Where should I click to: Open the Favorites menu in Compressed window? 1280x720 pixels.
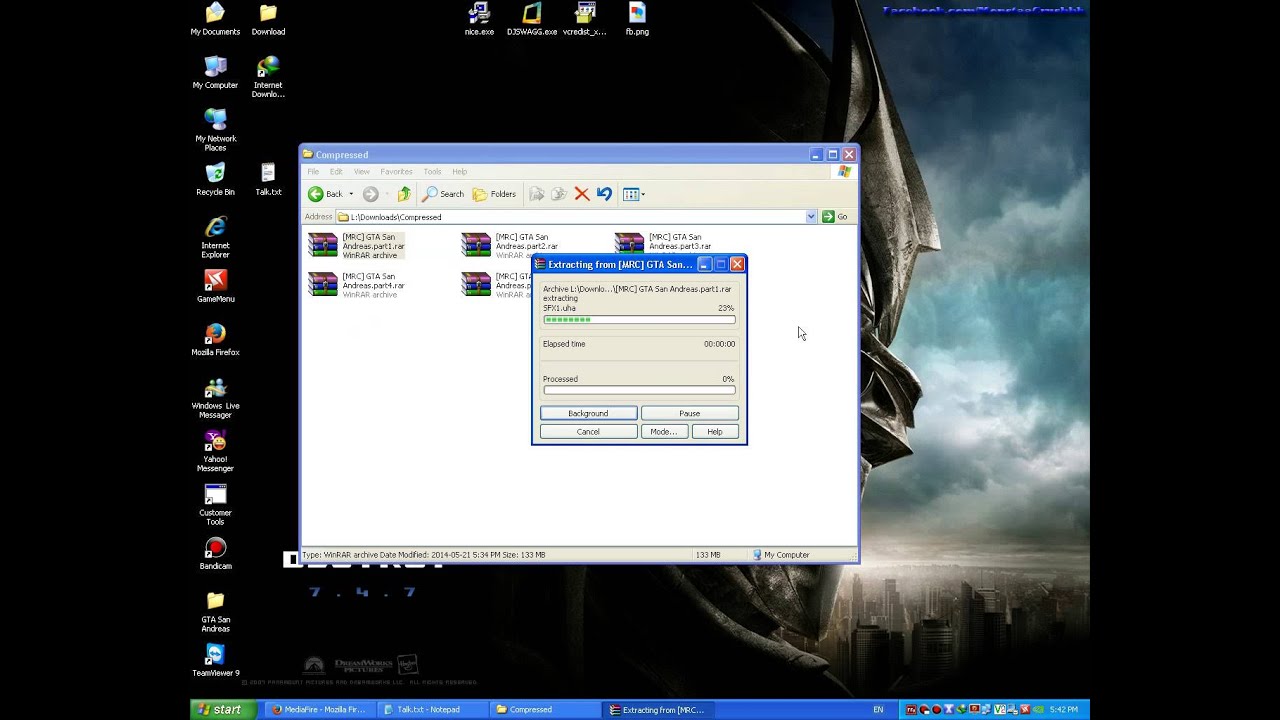point(396,172)
